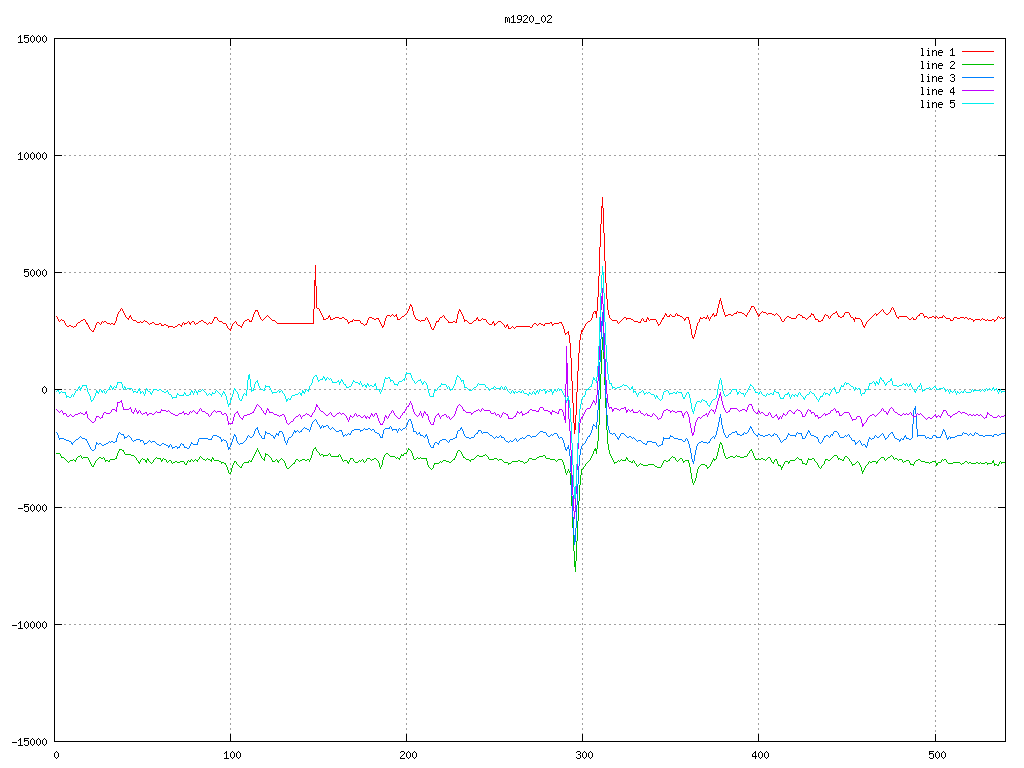
Task: Click the y-axis label 10000
Action: [32, 156]
